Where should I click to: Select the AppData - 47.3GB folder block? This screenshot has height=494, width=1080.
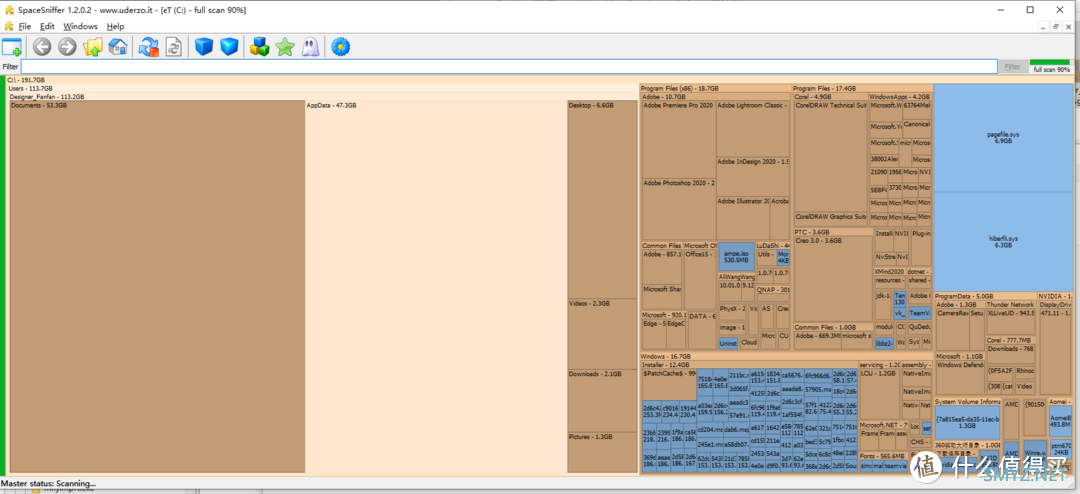point(436,287)
